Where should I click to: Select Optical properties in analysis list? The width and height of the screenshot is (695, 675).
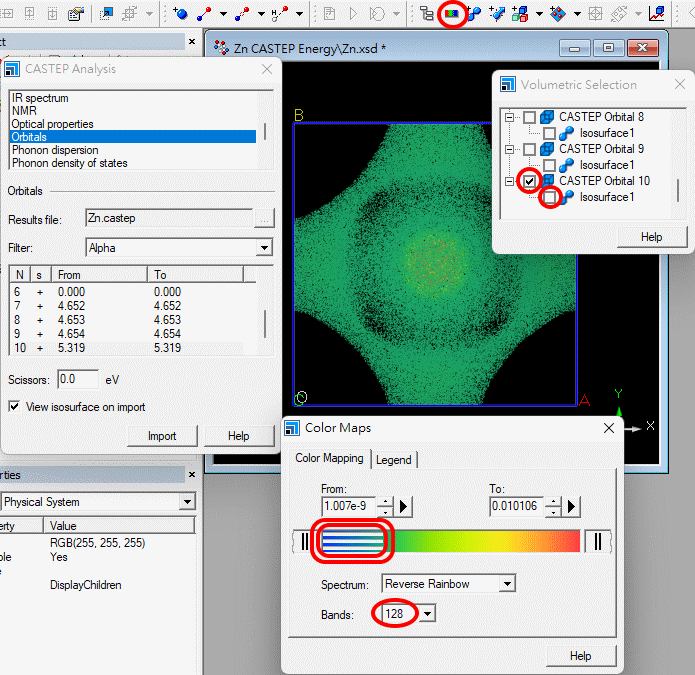pyautogui.click(x=52, y=124)
